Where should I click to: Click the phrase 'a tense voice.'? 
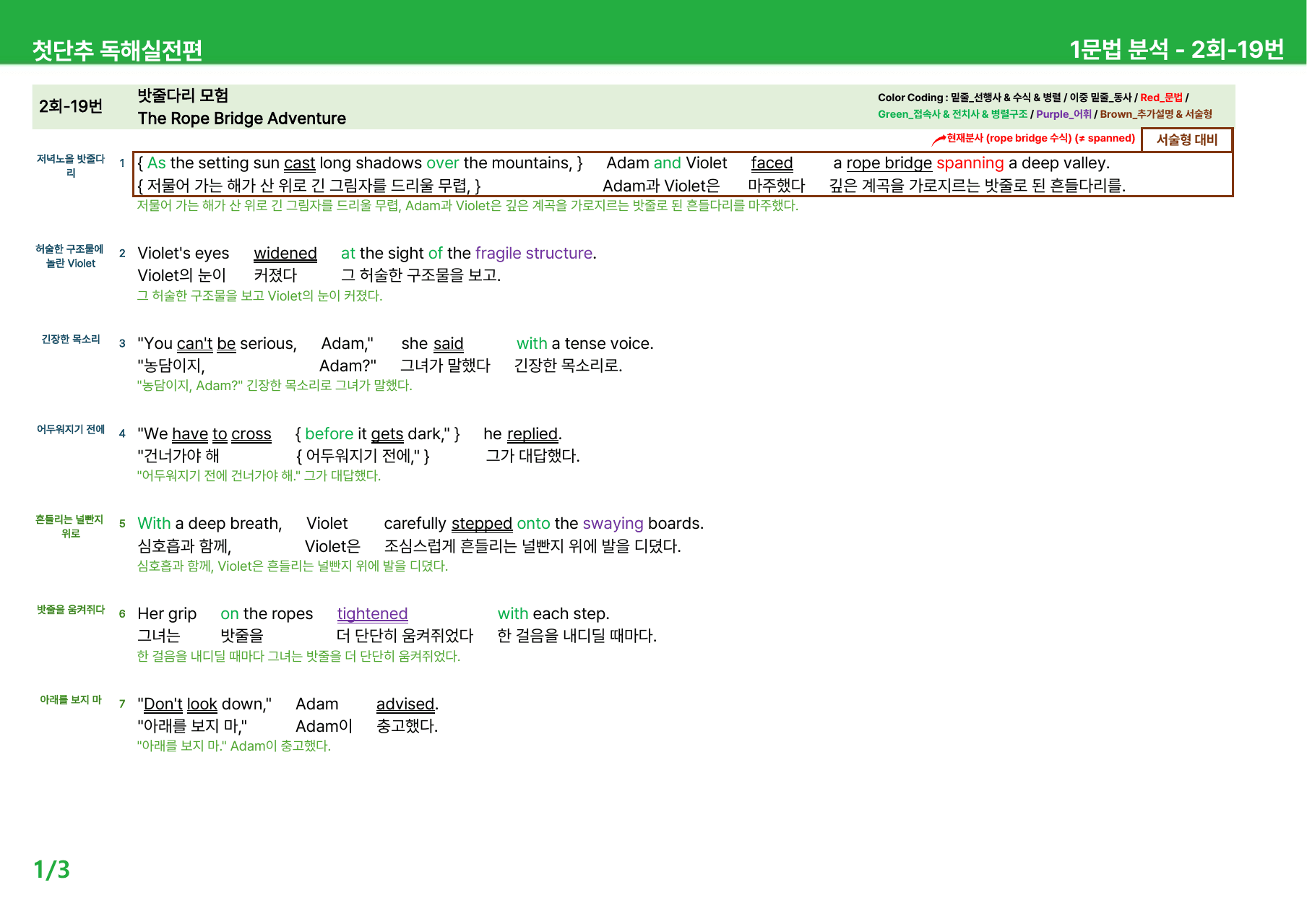[603, 344]
